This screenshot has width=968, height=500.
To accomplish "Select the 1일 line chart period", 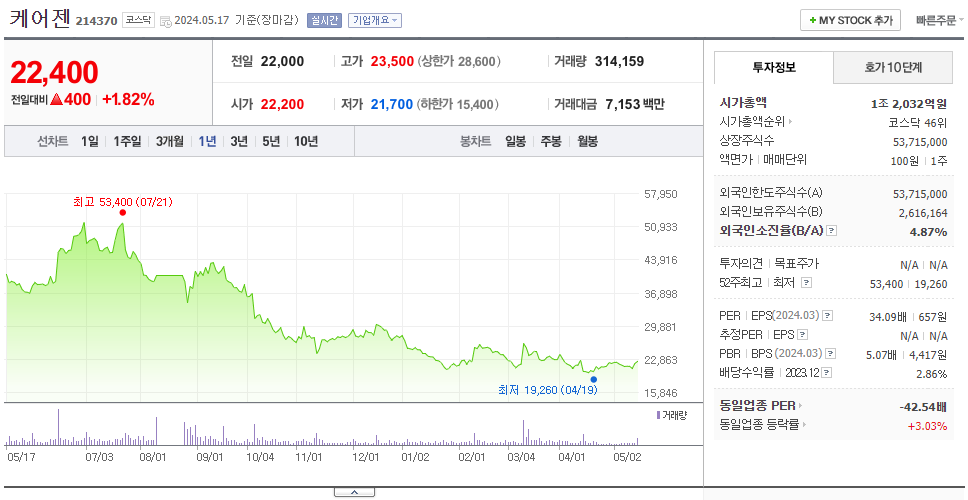I will pos(90,141).
